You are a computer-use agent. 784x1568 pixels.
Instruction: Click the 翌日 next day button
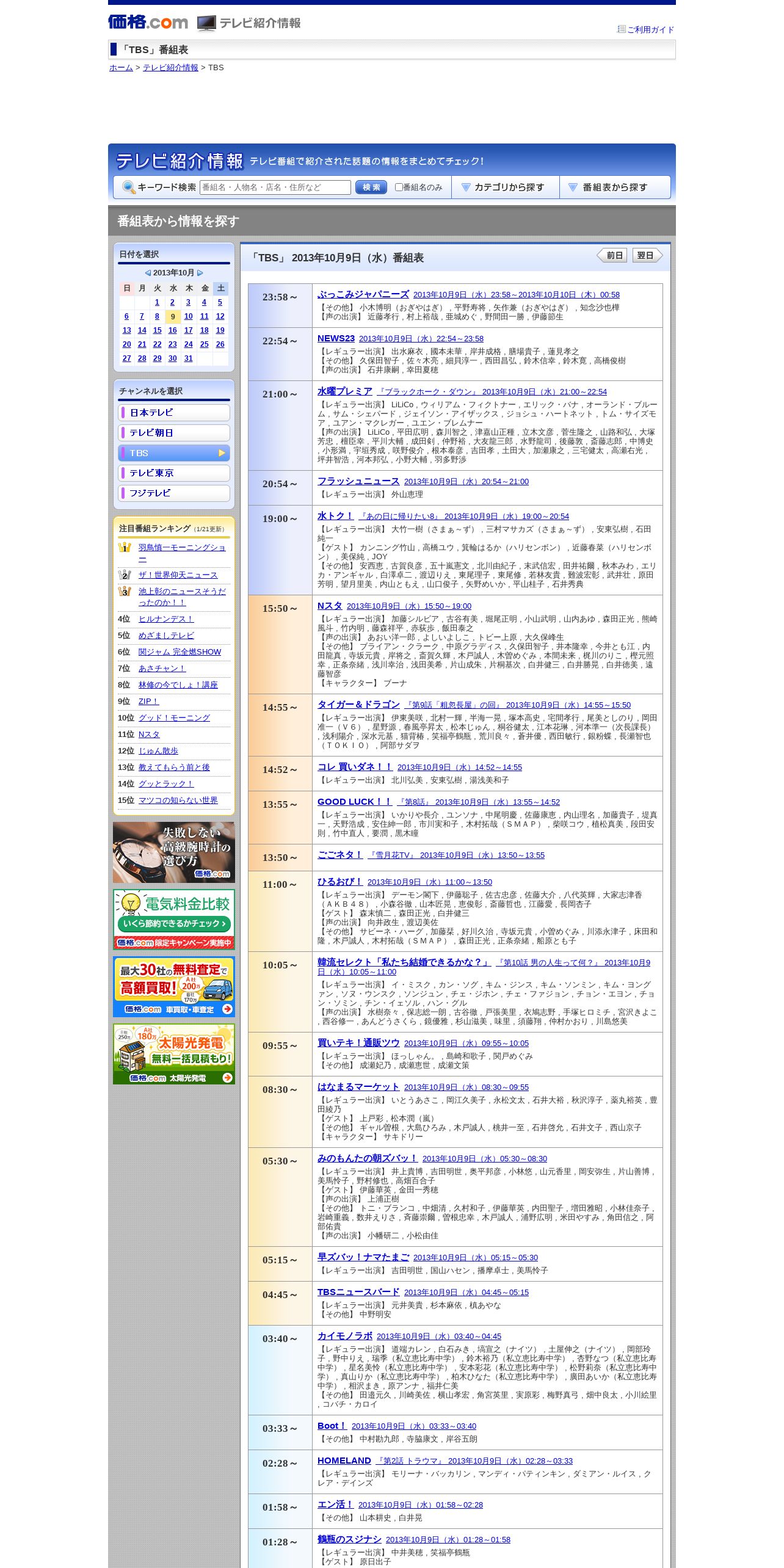tap(648, 255)
